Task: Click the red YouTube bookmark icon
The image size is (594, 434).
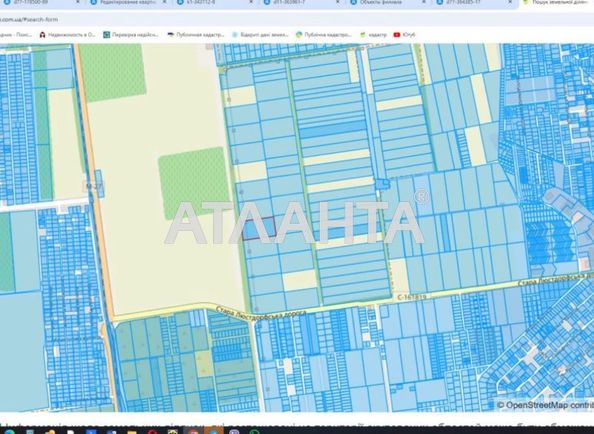Action: (397, 35)
